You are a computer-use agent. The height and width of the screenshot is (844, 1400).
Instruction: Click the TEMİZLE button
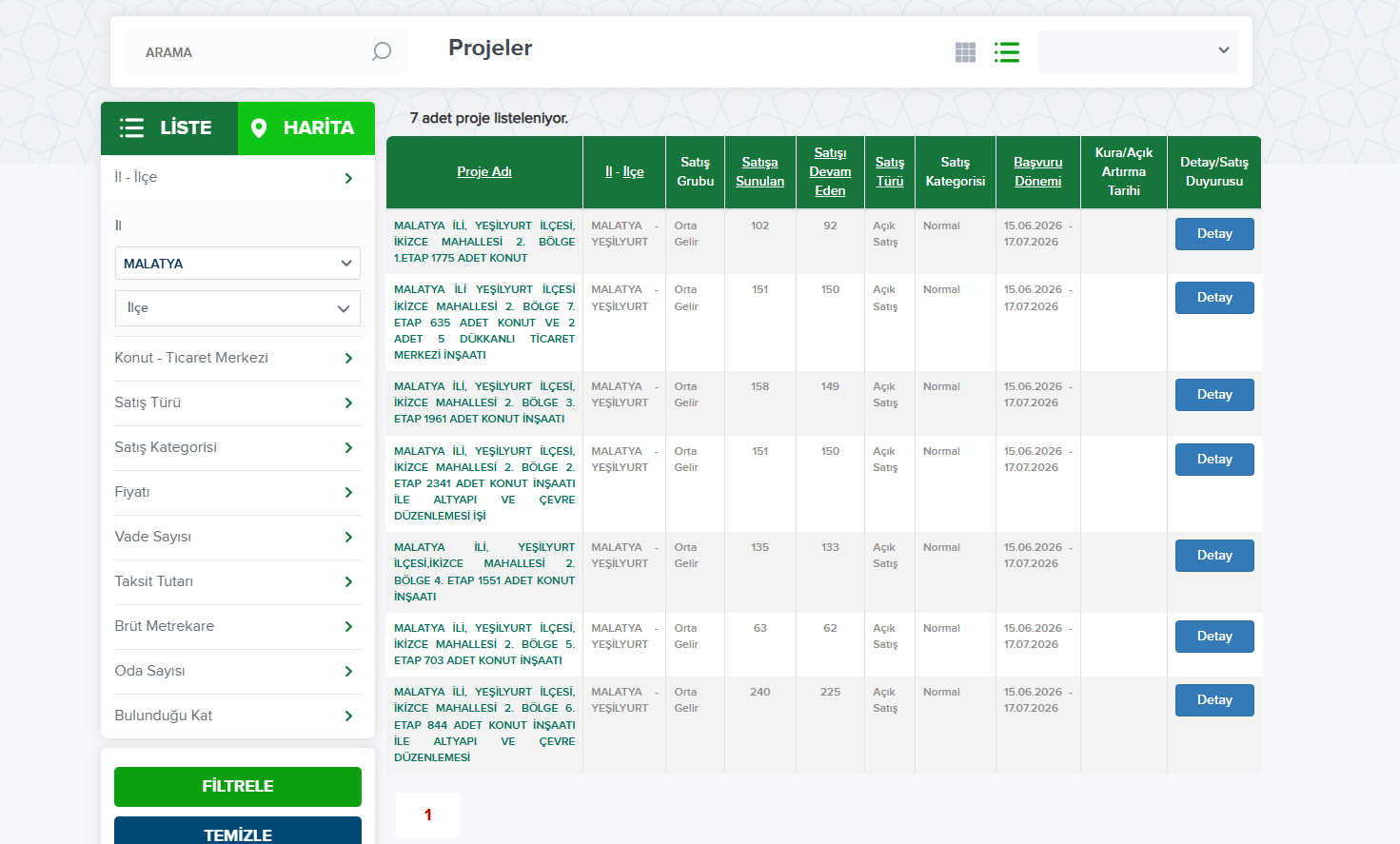(x=238, y=831)
